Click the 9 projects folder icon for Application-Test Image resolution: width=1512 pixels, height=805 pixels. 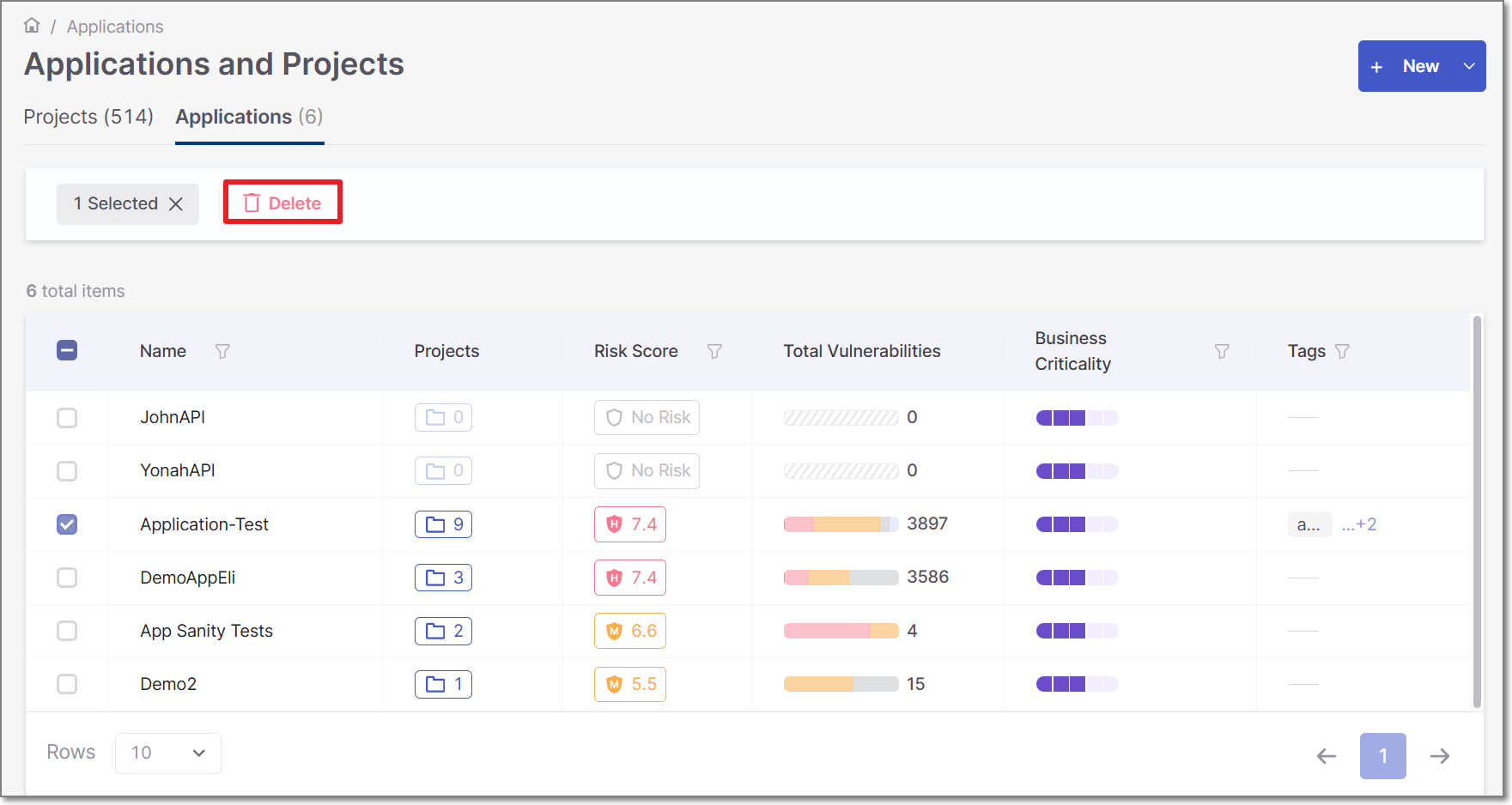[x=443, y=524]
